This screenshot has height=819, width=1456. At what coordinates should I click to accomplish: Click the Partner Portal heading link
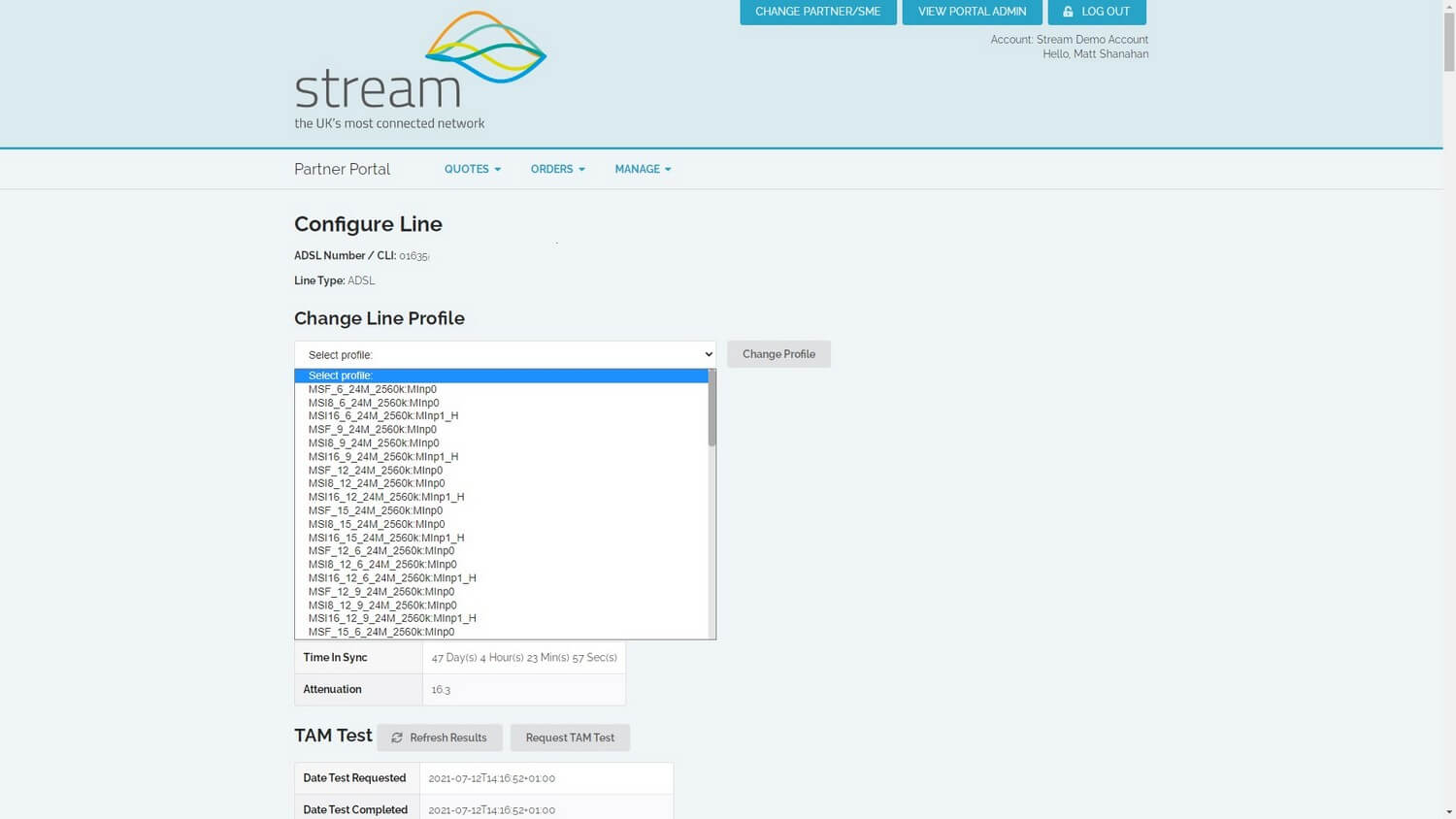point(342,169)
